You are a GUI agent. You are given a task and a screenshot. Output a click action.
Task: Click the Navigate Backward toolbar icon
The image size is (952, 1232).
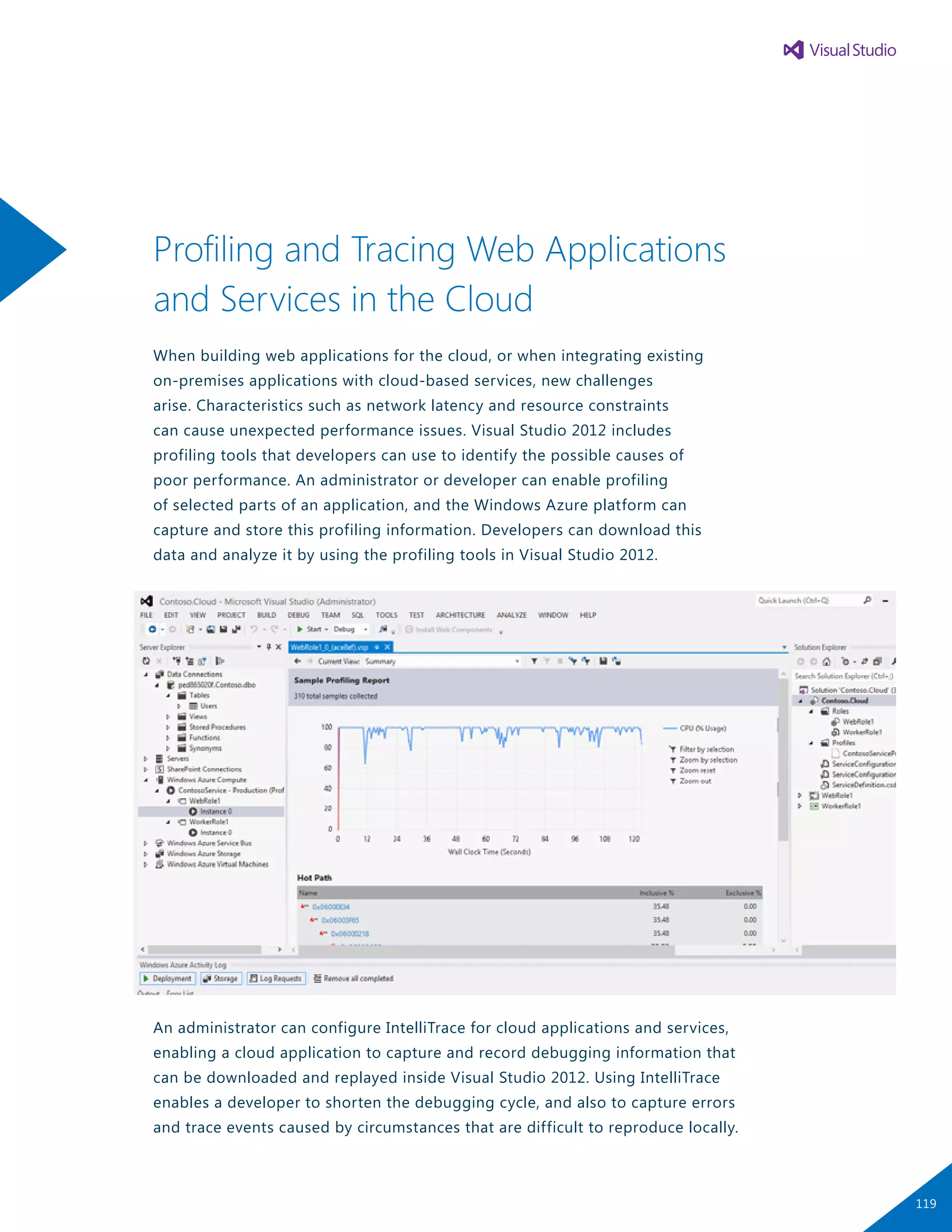pyautogui.click(x=152, y=629)
